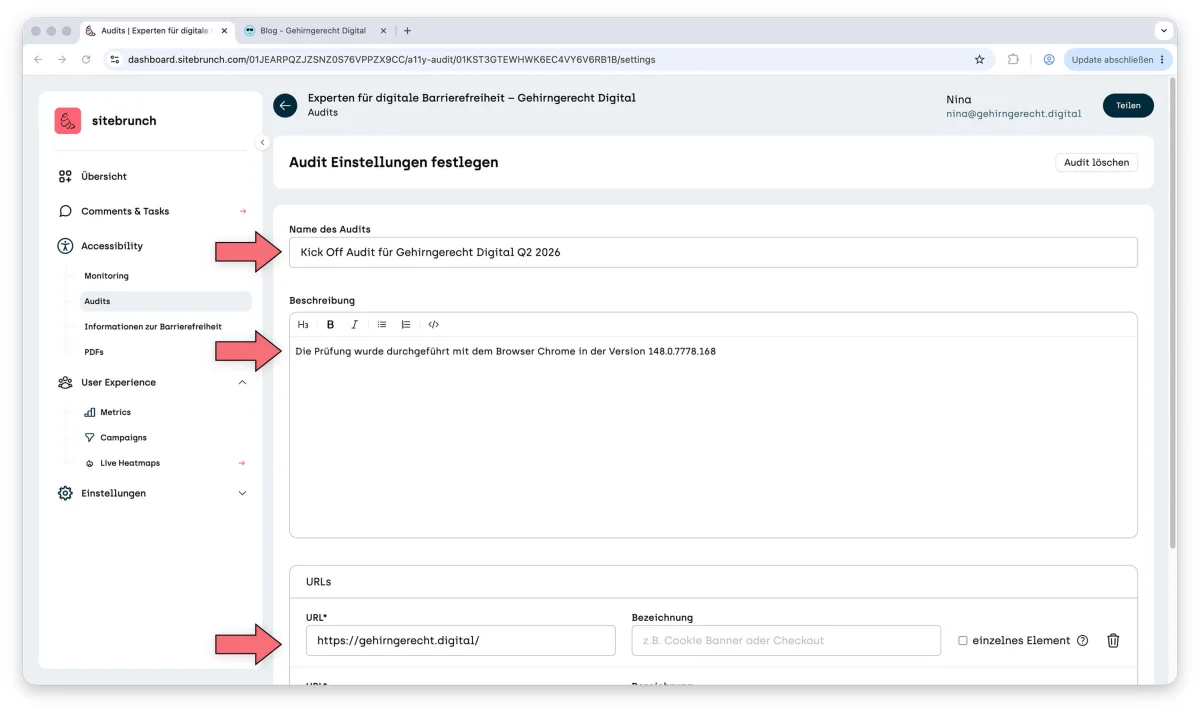Click the Comments & Tasks red arrow indicator
This screenshot has width=1200, height=713.
click(243, 211)
